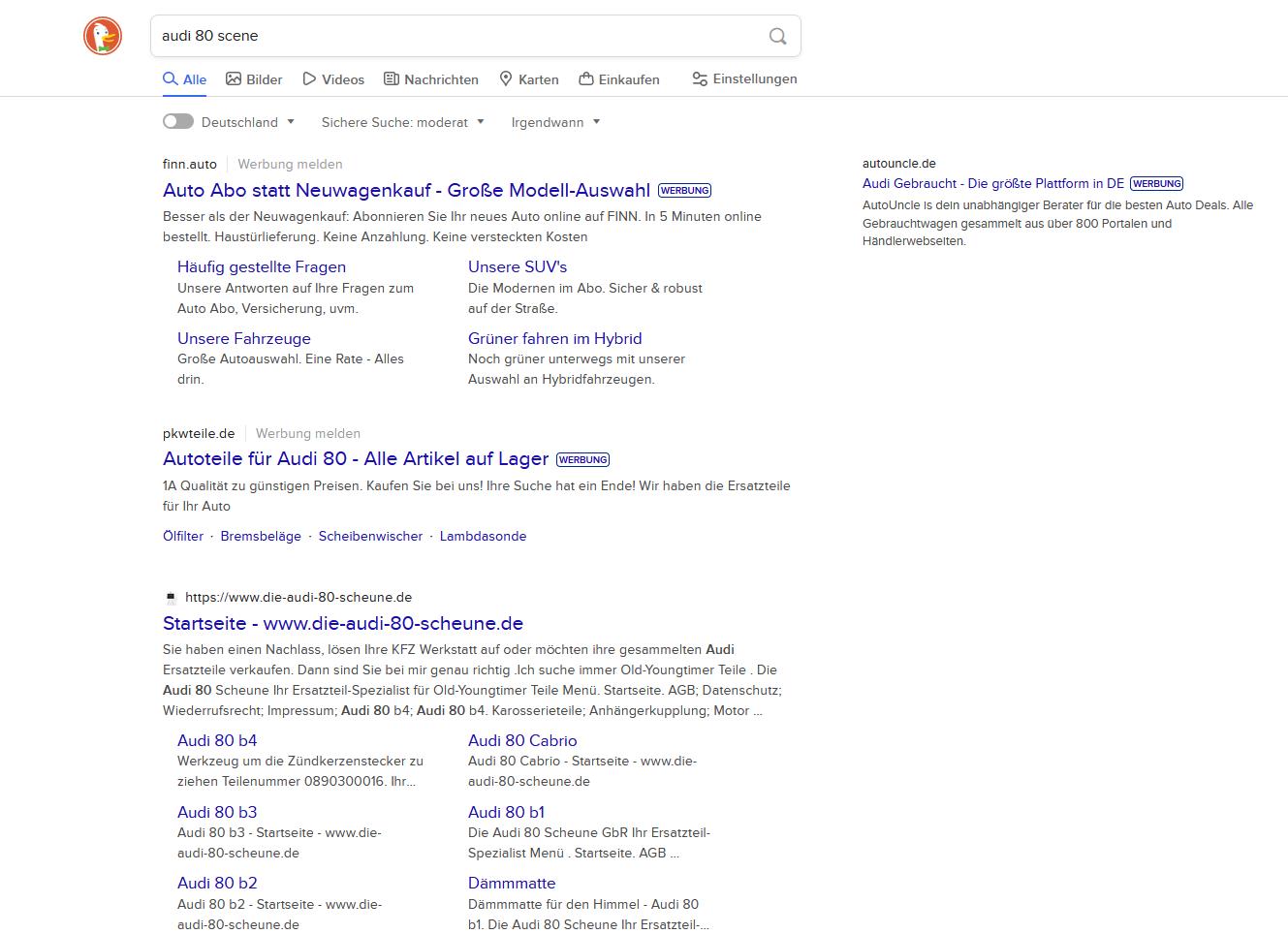The width and height of the screenshot is (1288, 934).
Task: Open the Autoteile für Audi 80 ad
Action: pyautogui.click(x=356, y=459)
